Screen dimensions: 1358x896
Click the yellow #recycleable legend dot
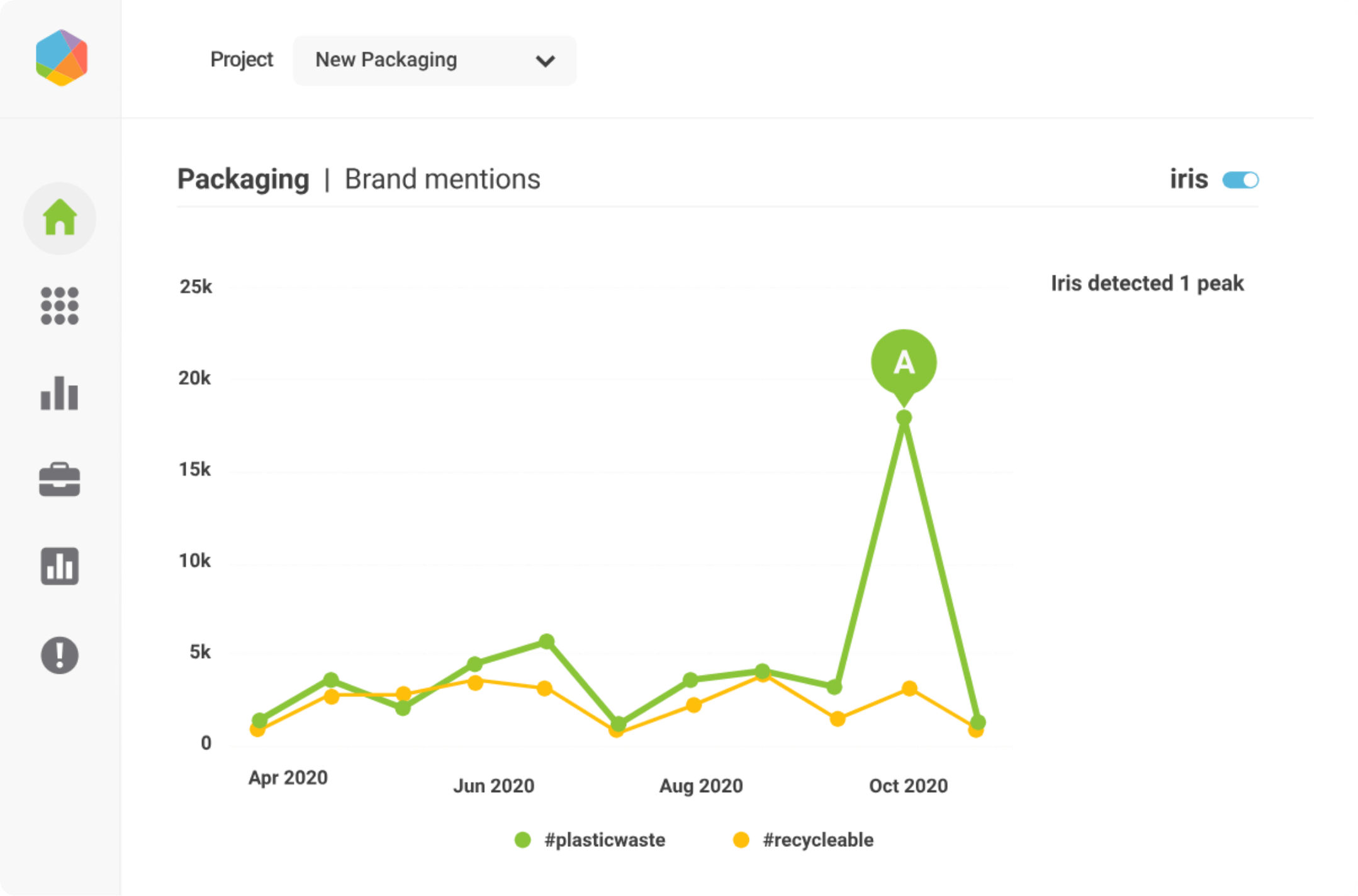click(741, 840)
